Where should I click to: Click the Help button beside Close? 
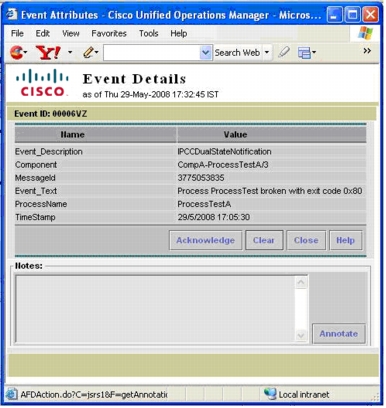345,240
